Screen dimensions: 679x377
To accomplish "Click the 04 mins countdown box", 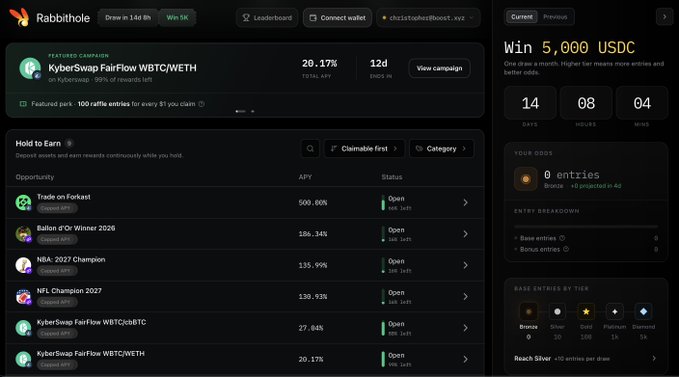I will [x=642, y=103].
